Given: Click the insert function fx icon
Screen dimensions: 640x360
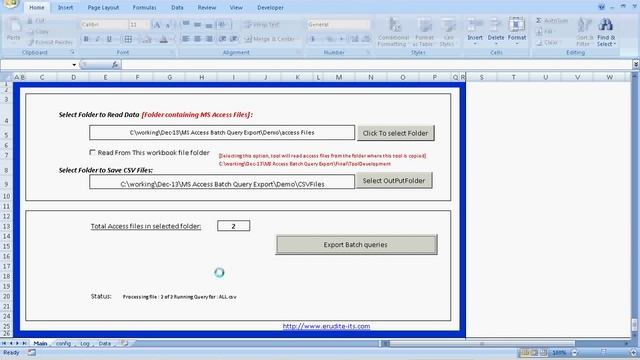Looking at the screenshot, I should click(115, 64).
